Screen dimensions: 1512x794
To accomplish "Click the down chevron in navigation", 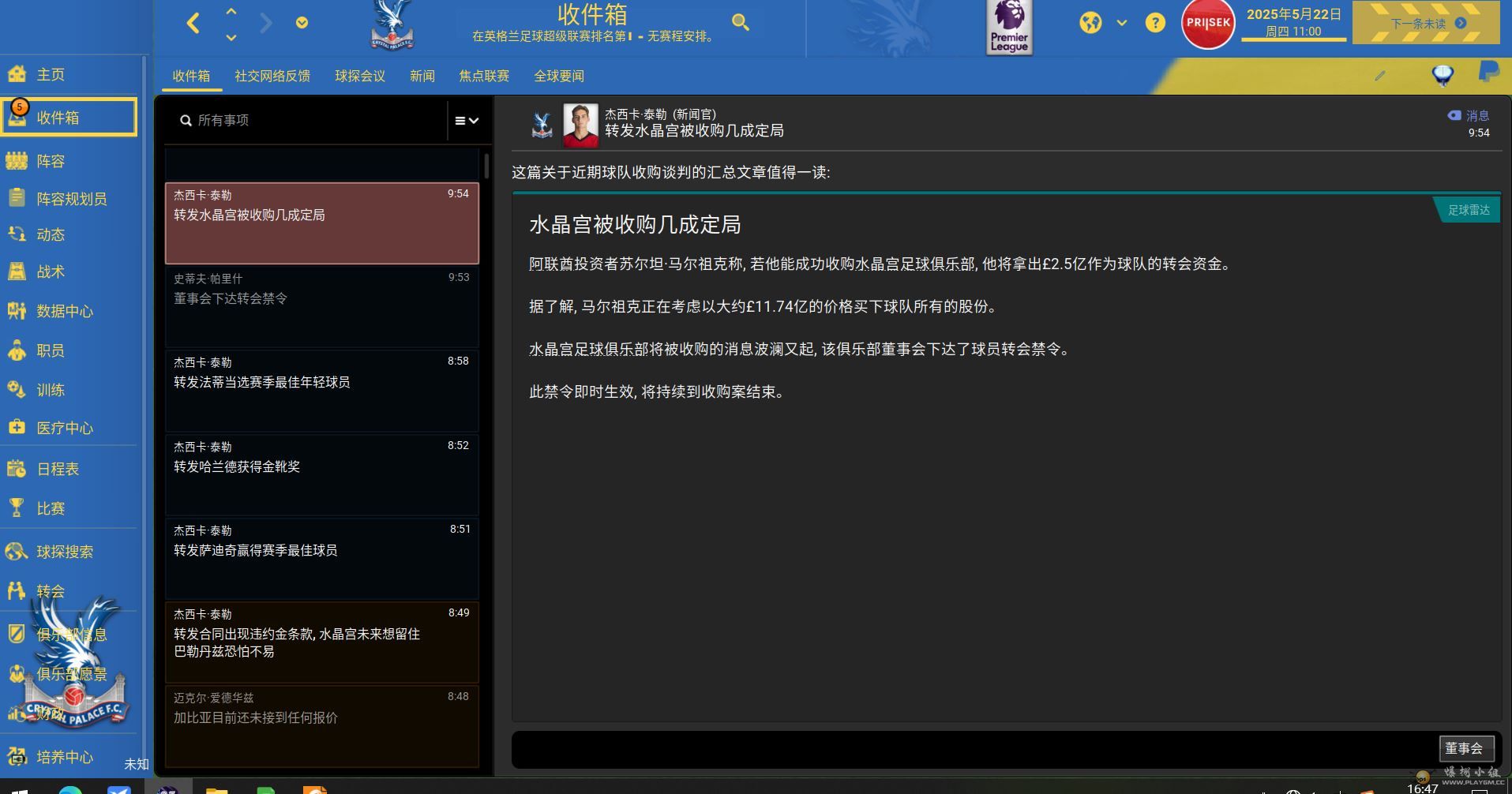I will coord(231,37).
